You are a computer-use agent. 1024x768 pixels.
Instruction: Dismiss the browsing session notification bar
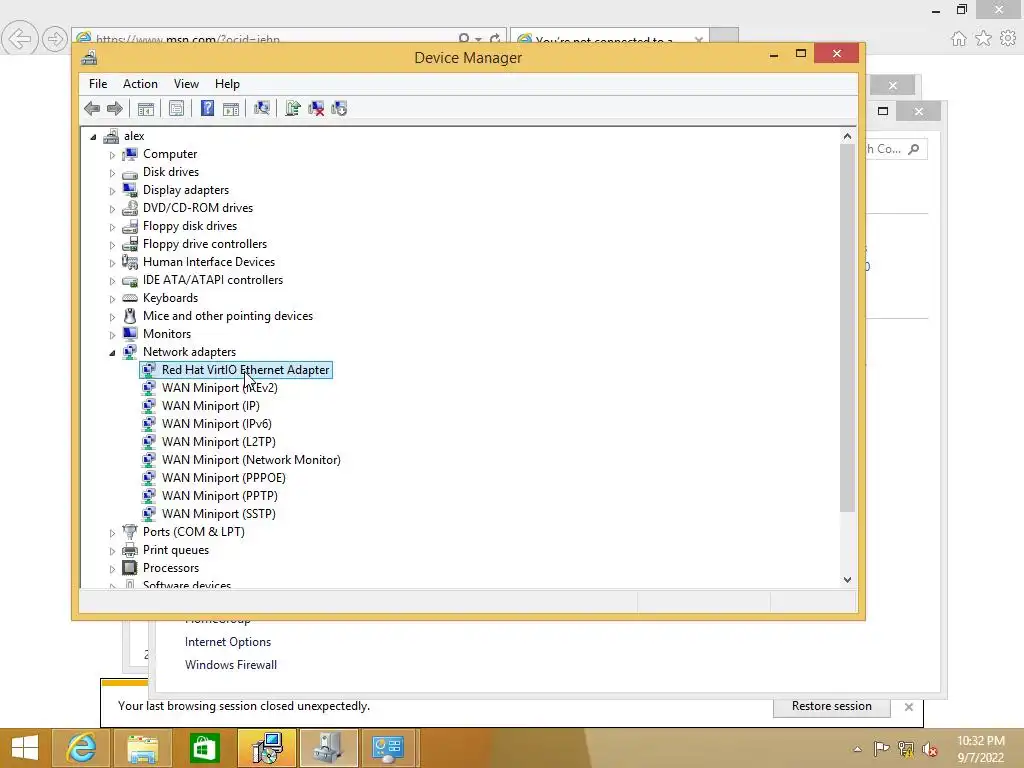pos(908,707)
